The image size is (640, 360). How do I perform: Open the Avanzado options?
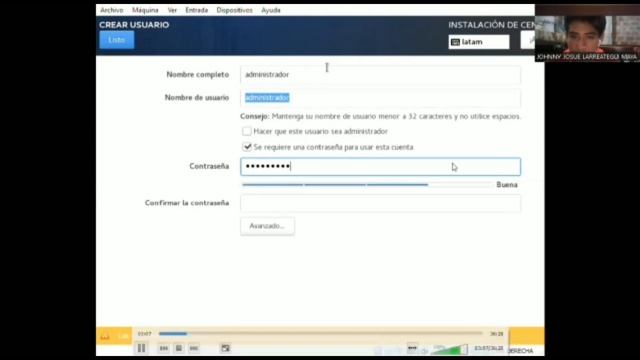(x=267, y=226)
